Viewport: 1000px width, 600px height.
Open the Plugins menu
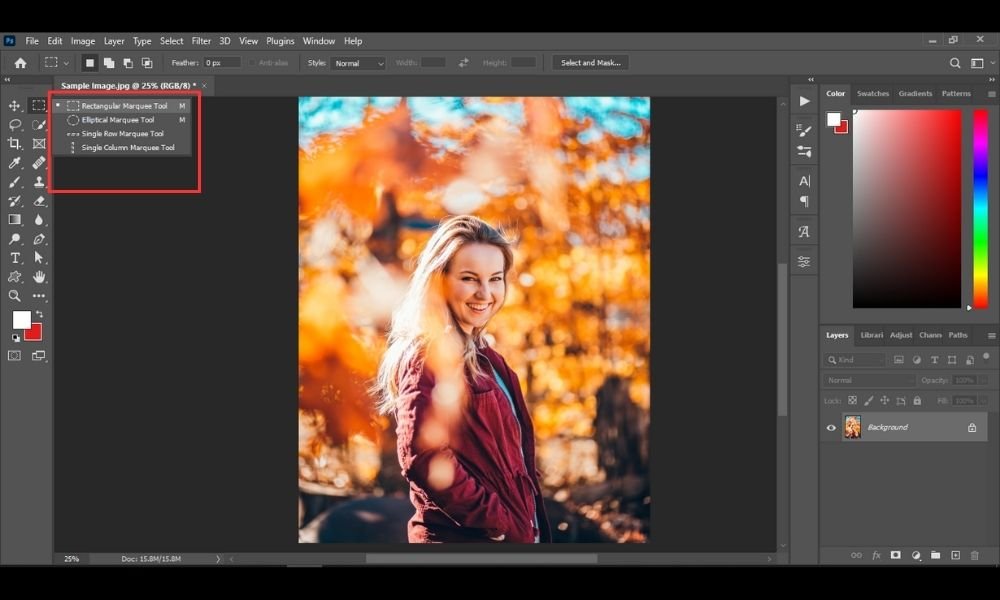[x=280, y=41]
